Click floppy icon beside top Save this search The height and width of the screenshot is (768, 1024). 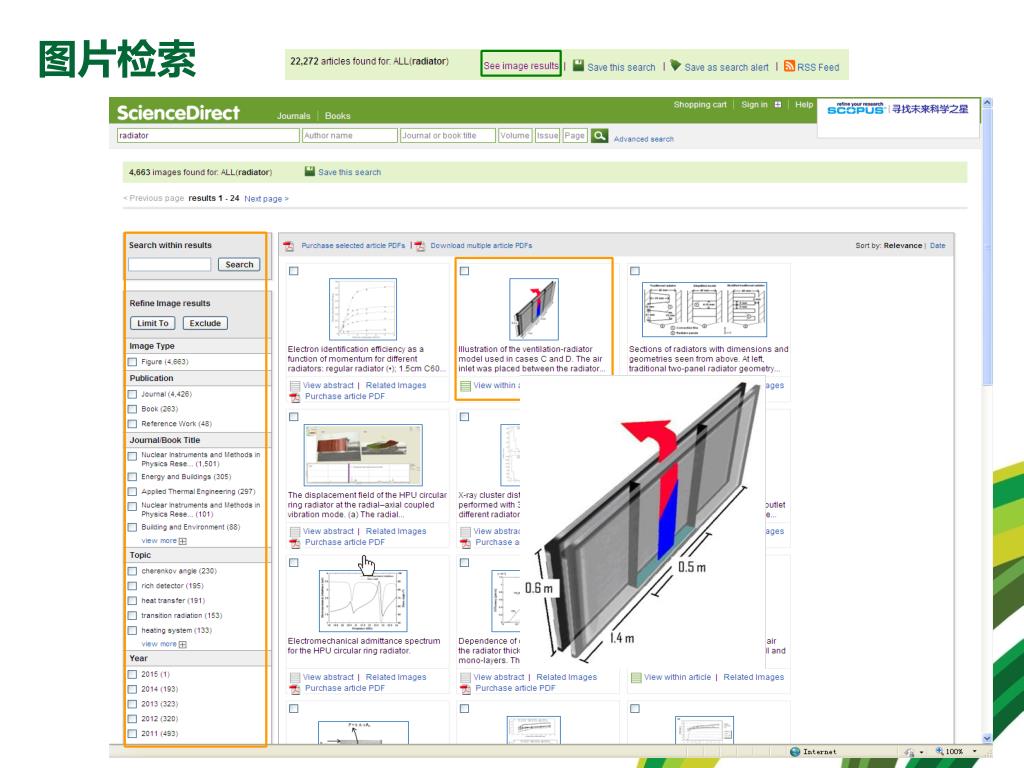click(x=578, y=65)
